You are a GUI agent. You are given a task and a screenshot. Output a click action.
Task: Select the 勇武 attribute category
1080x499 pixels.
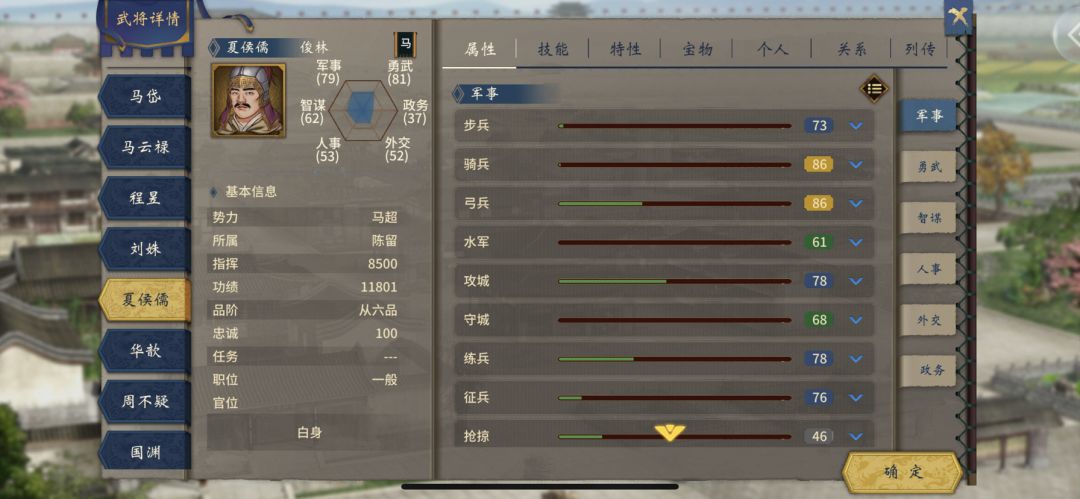point(928,167)
